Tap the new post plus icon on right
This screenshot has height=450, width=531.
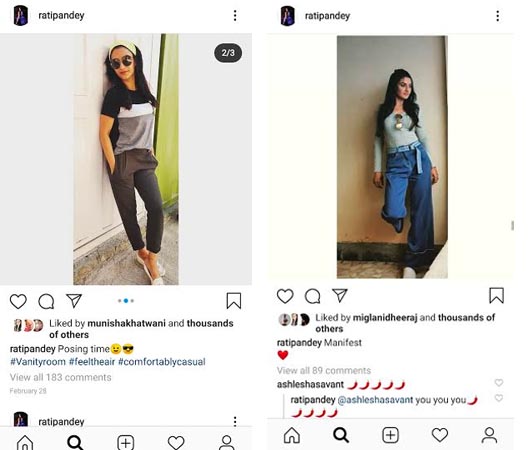point(390,435)
